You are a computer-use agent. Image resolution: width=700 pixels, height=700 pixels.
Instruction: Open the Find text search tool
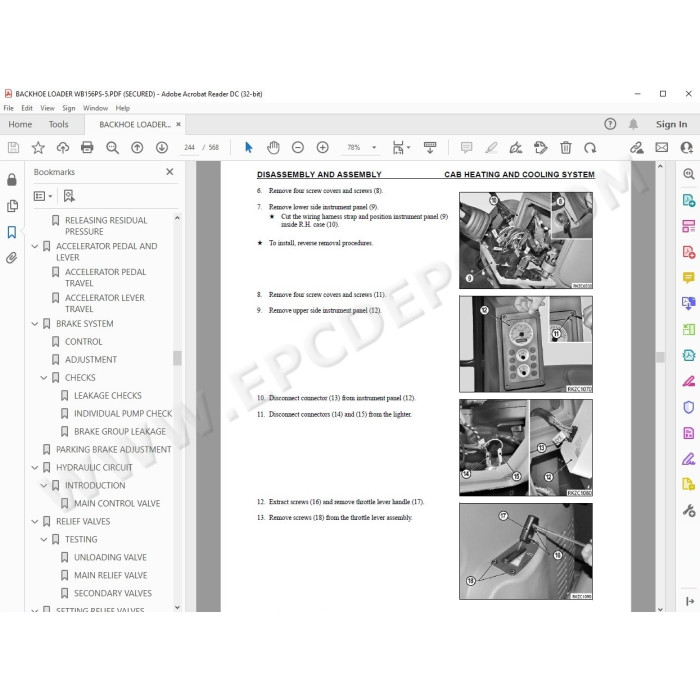[x=112, y=148]
